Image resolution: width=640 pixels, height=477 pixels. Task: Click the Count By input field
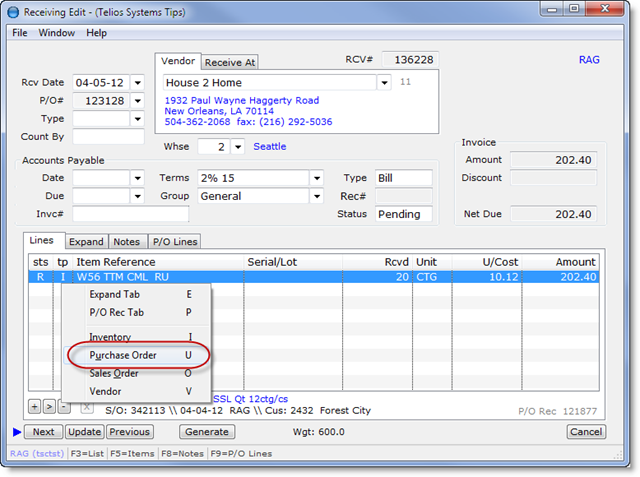click(108, 137)
